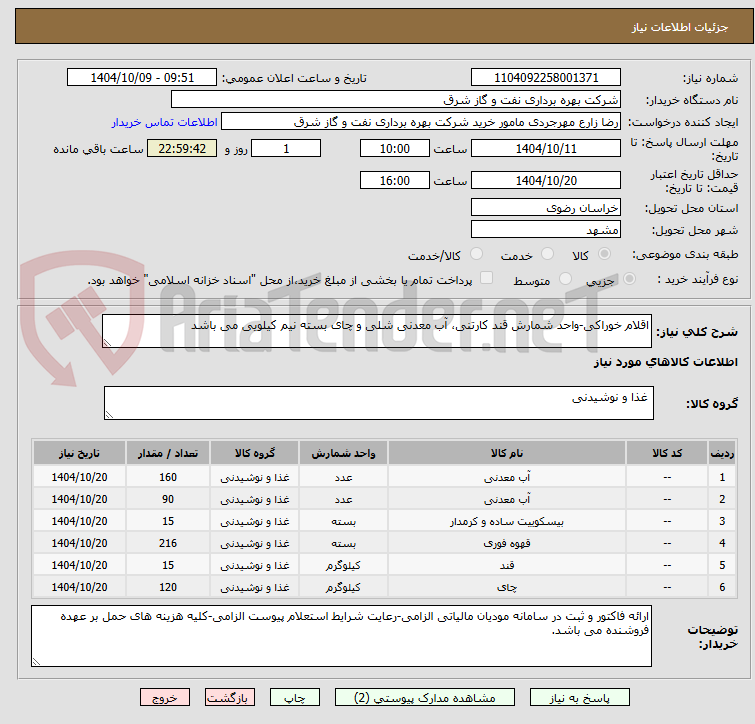Screen dimensions: 755x724
Task: Toggle the اسناد خزانه اسلامی payment checkbox
Action: click(487, 278)
